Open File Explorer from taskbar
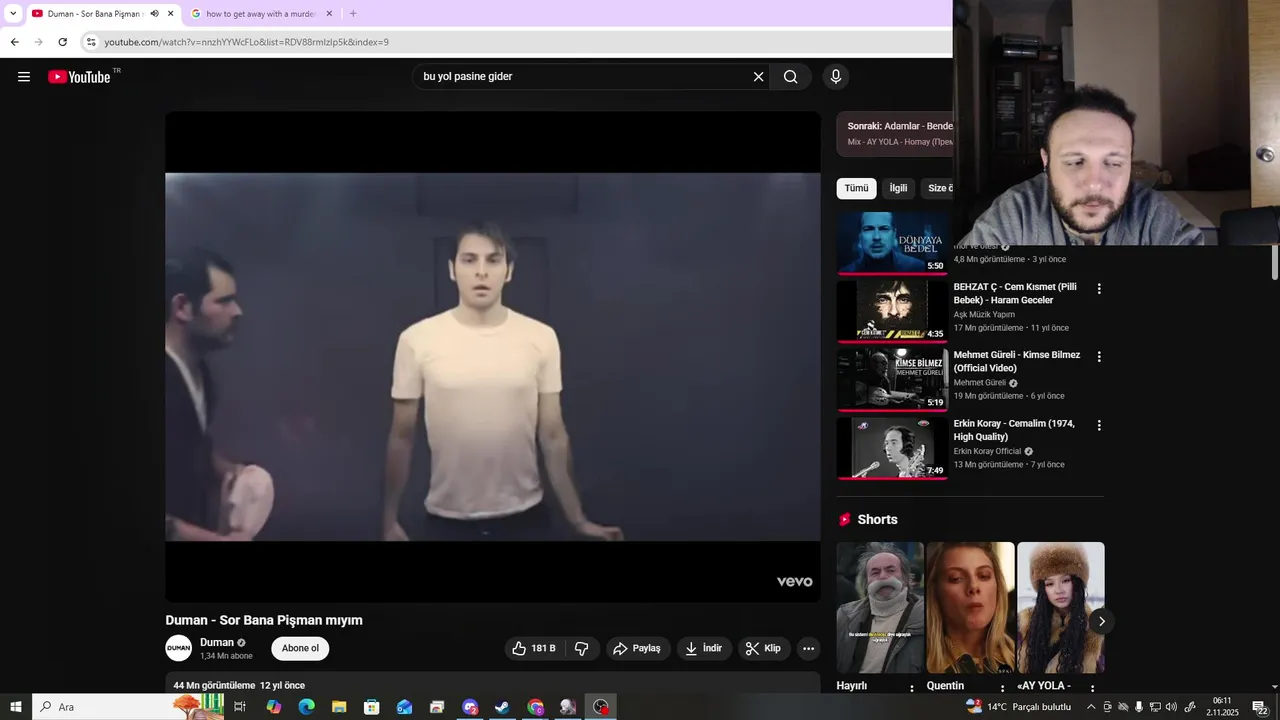The height and width of the screenshot is (720, 1280). [x=339, y=707]
